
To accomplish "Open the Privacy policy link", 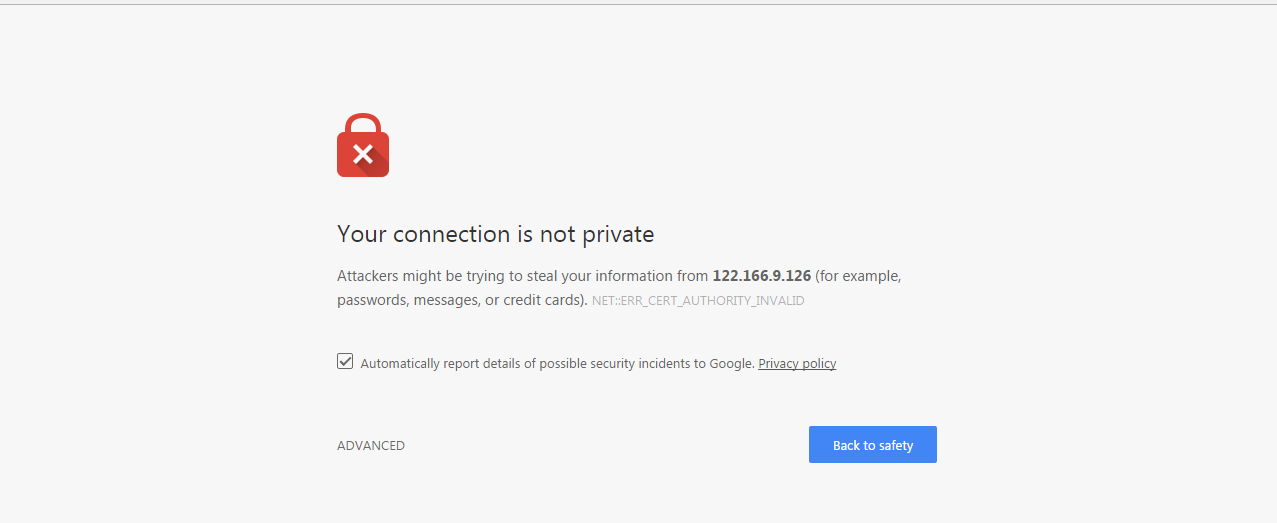I will 797,364.
